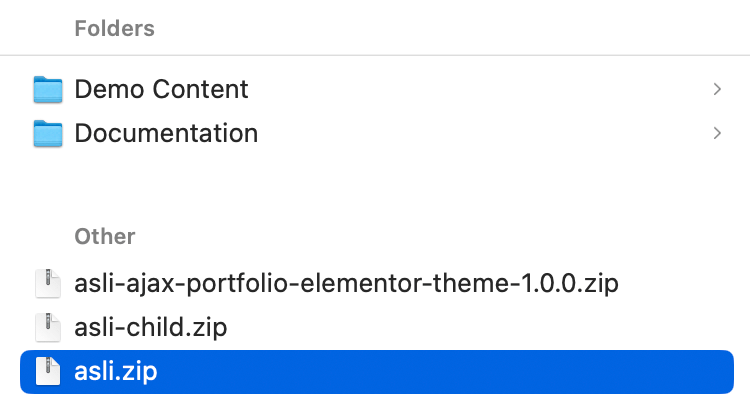
Task: Click the divider line under Folders
Action: (x=375, y=55)
